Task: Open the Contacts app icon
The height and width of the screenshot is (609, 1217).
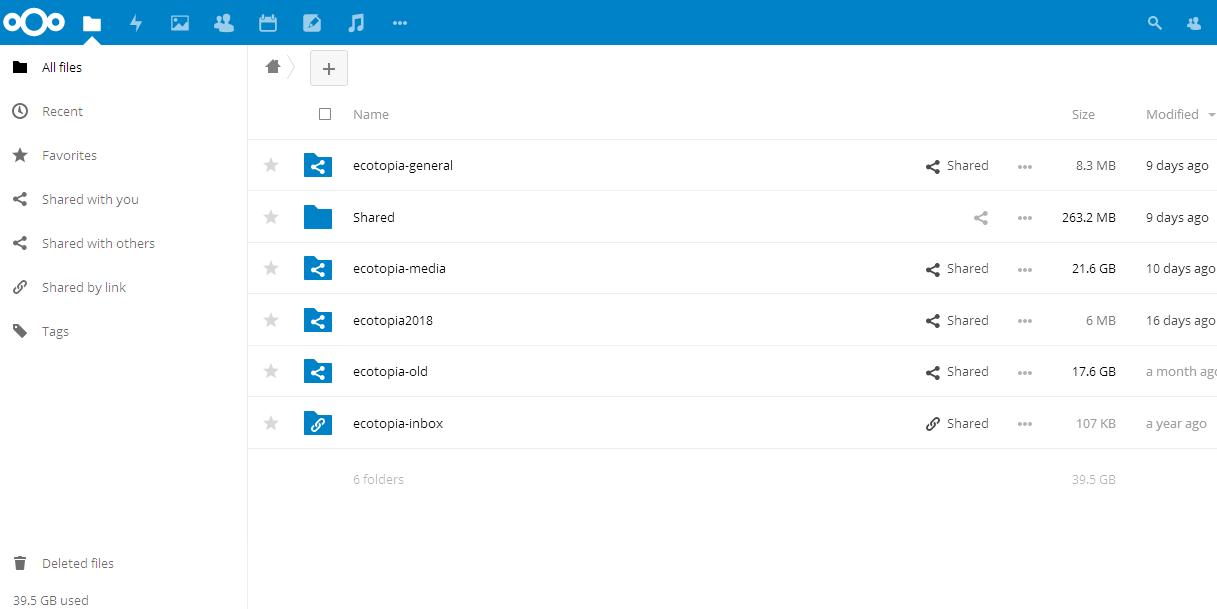Action: (x=224, y=23)
